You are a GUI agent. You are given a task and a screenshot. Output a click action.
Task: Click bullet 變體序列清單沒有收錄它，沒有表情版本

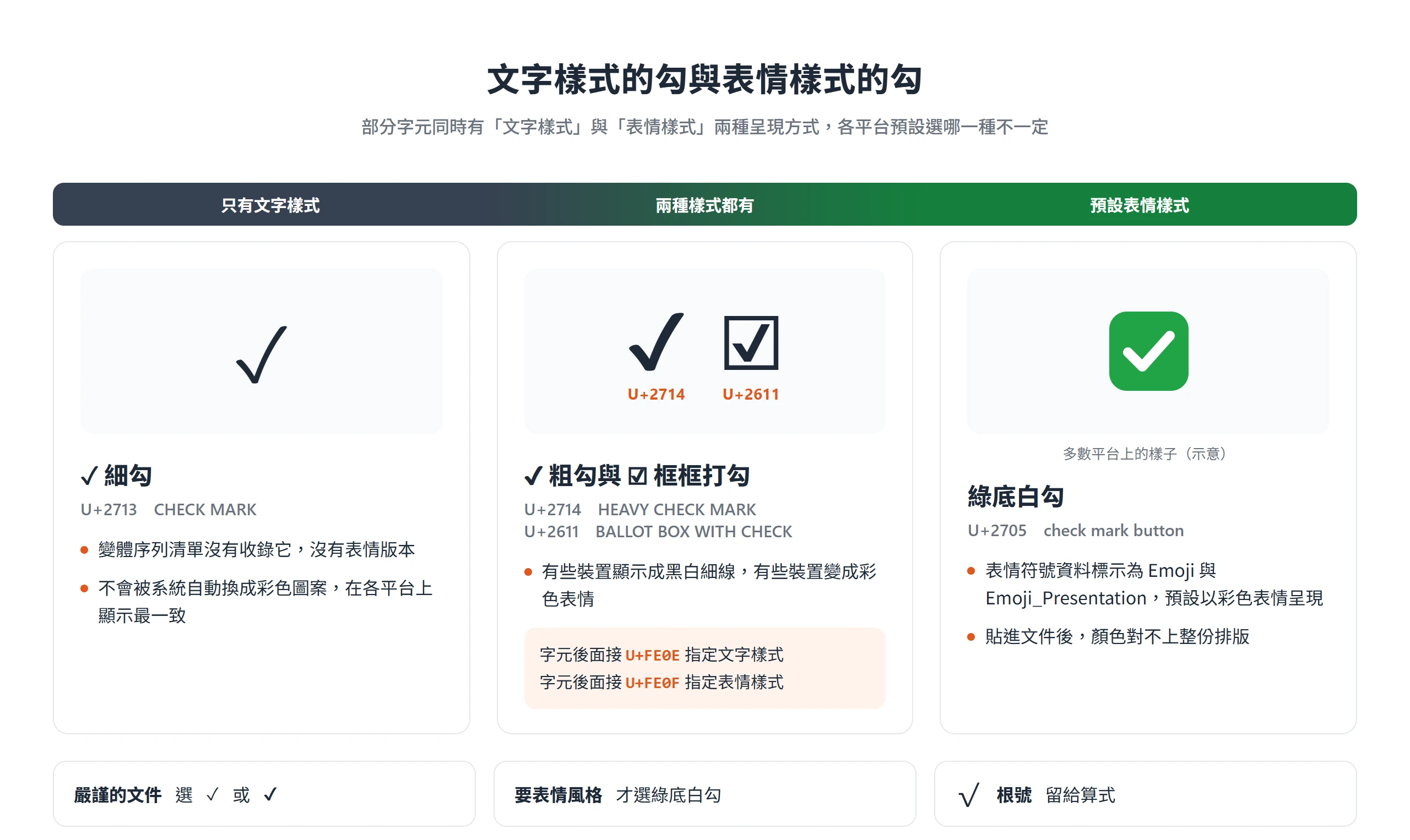click(257, 549)
